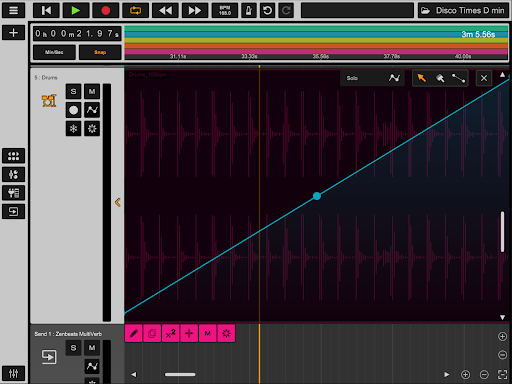
Task: Switch time display with Min/Sec button
Action: (54, 52)
